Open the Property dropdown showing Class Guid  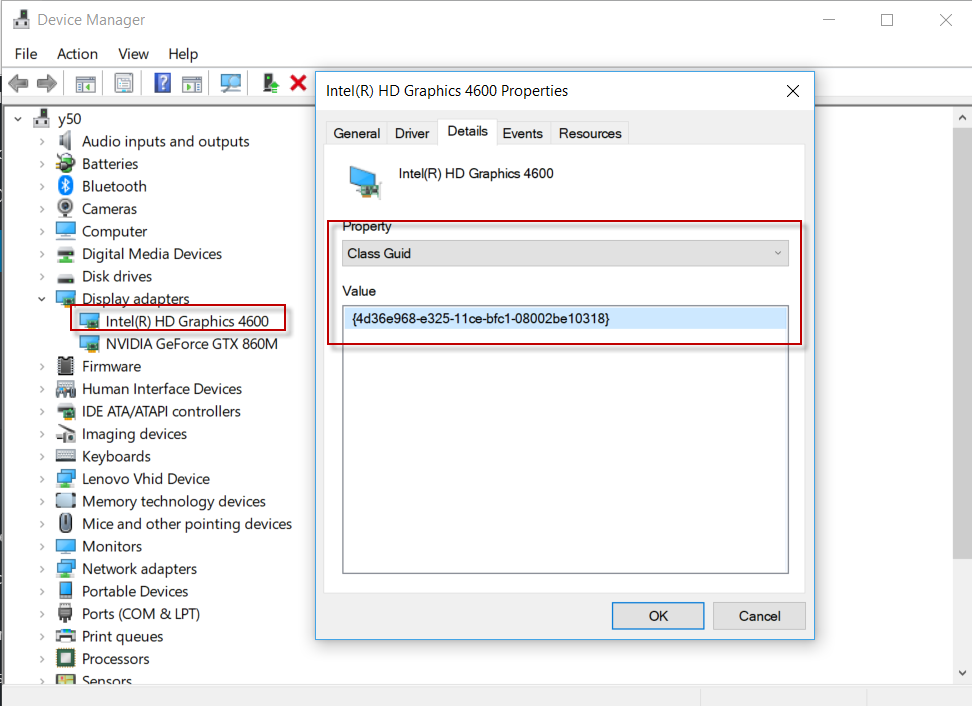[565, 253]
